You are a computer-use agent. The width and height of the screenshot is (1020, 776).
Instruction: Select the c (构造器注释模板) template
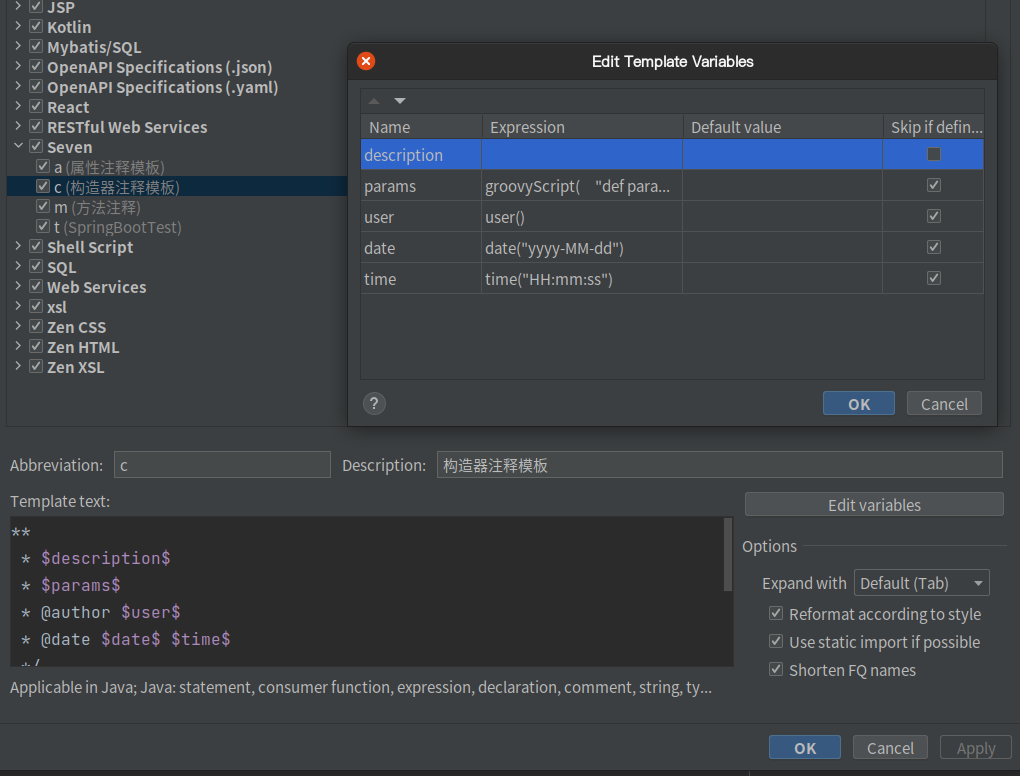(x=177, y=187)
